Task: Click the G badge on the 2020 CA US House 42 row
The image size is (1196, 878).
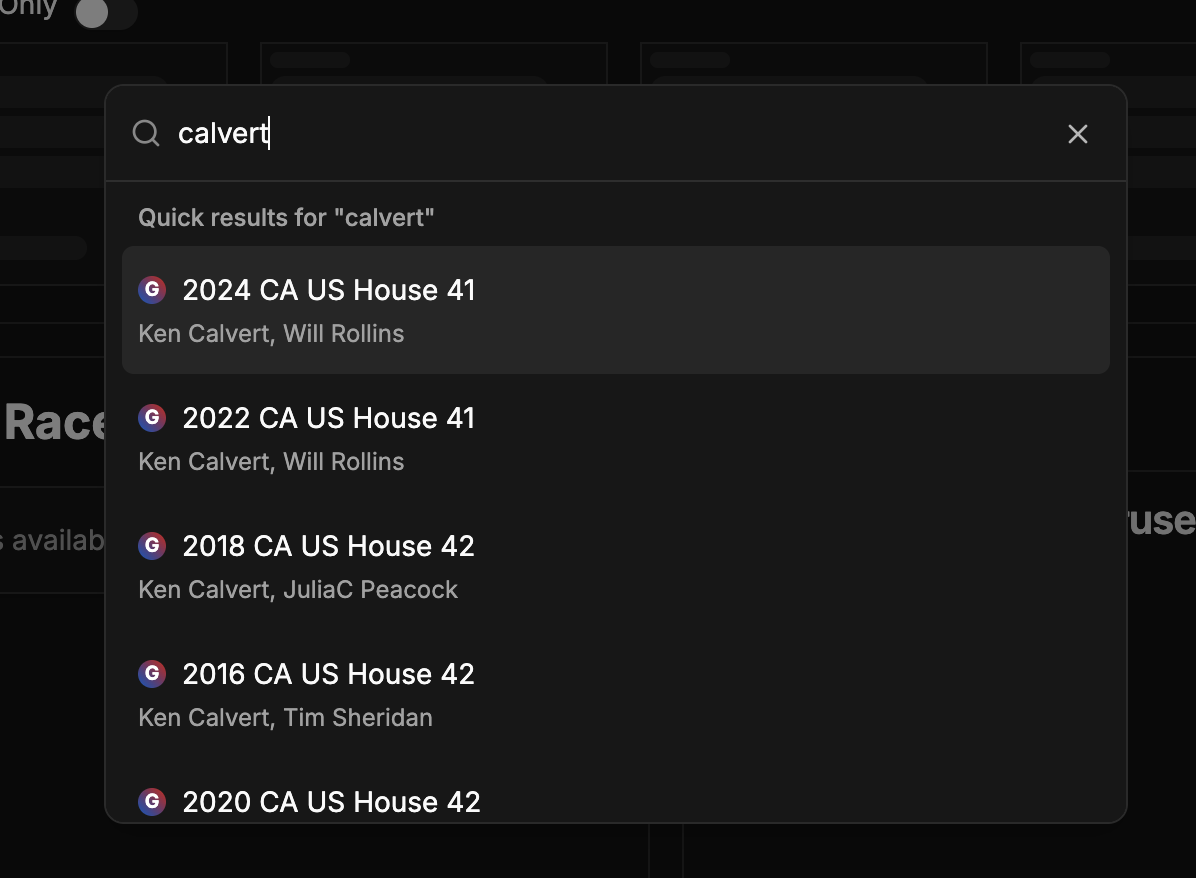Action: click(151, 801)
